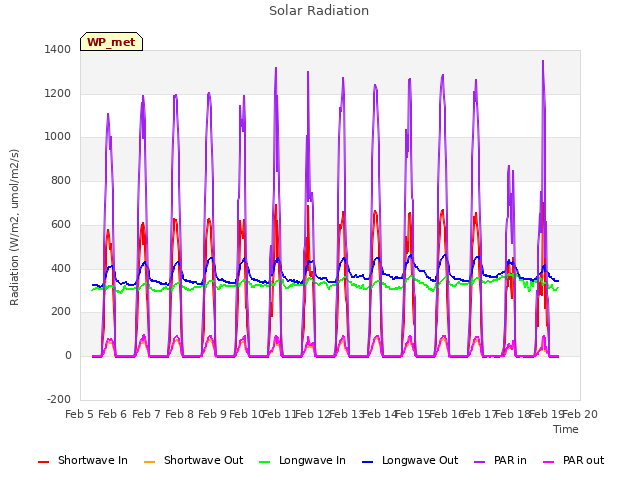Click the PAR in peak on Feb 6
The width and height of the screenshot is (640, 480).
click(108, 114)
